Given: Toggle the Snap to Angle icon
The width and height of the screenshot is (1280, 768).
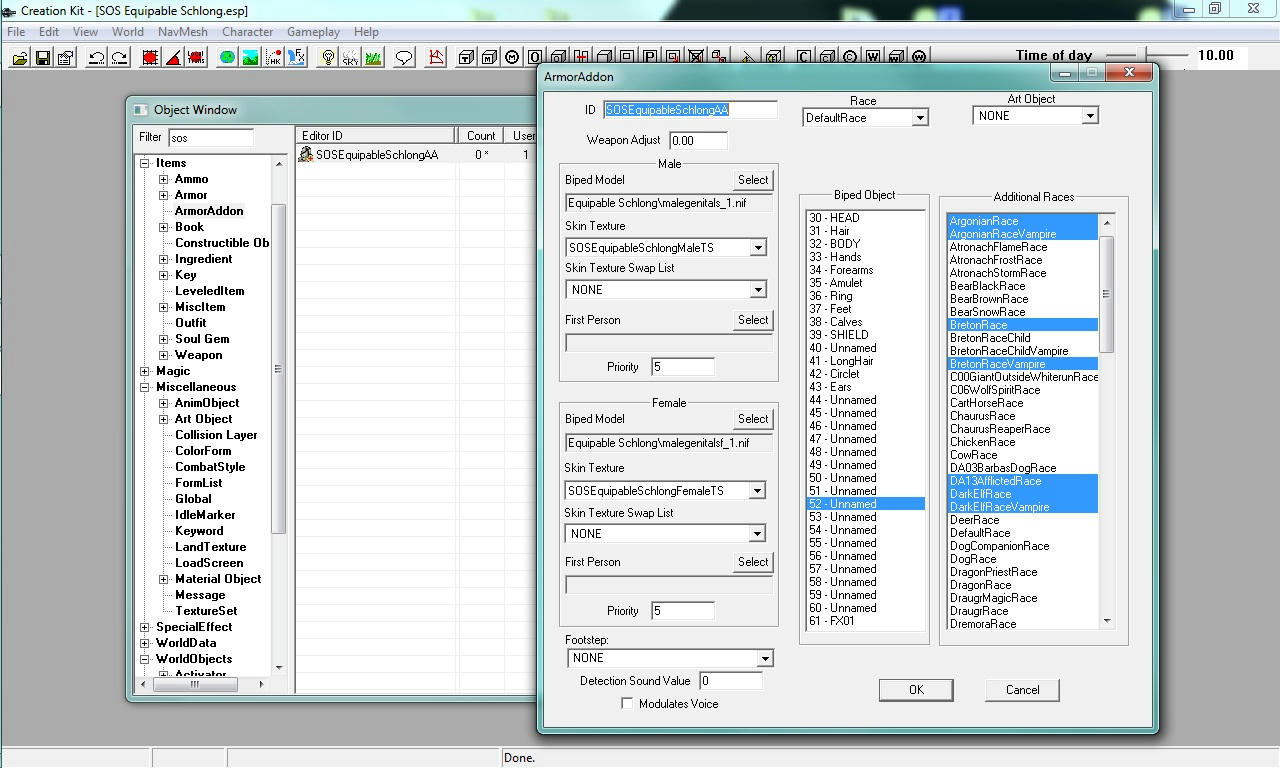Looking at the screenshot, I should 173,58.
